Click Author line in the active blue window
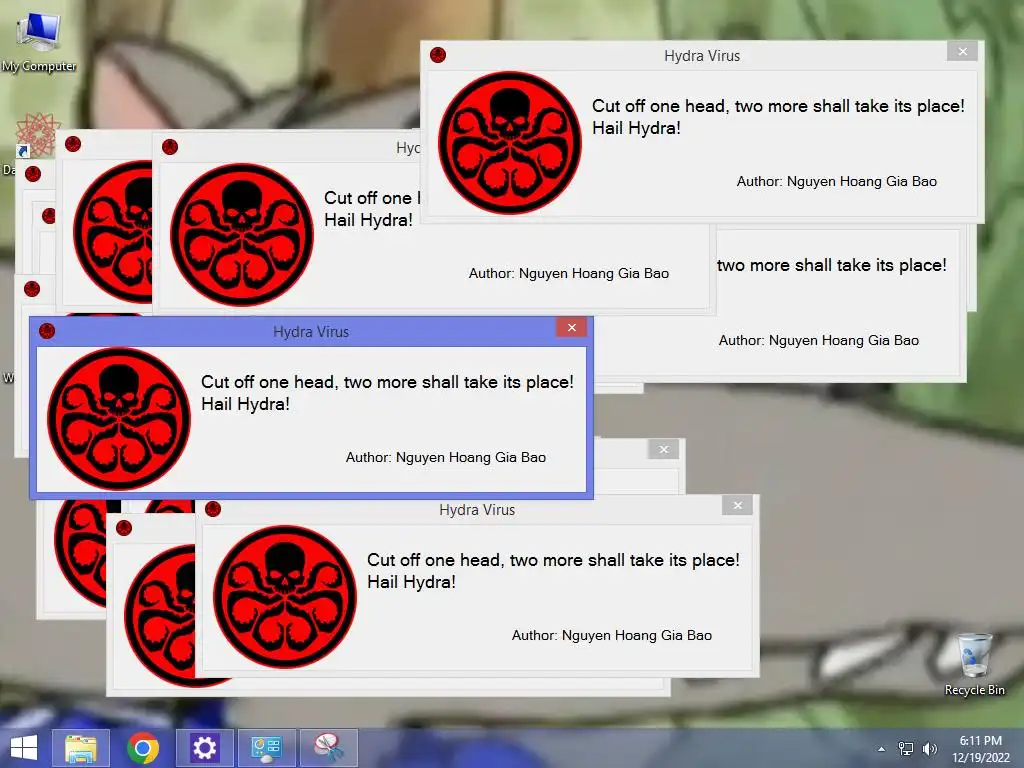The width and height of the screenshot is (1024, 768). pos(445,458)
